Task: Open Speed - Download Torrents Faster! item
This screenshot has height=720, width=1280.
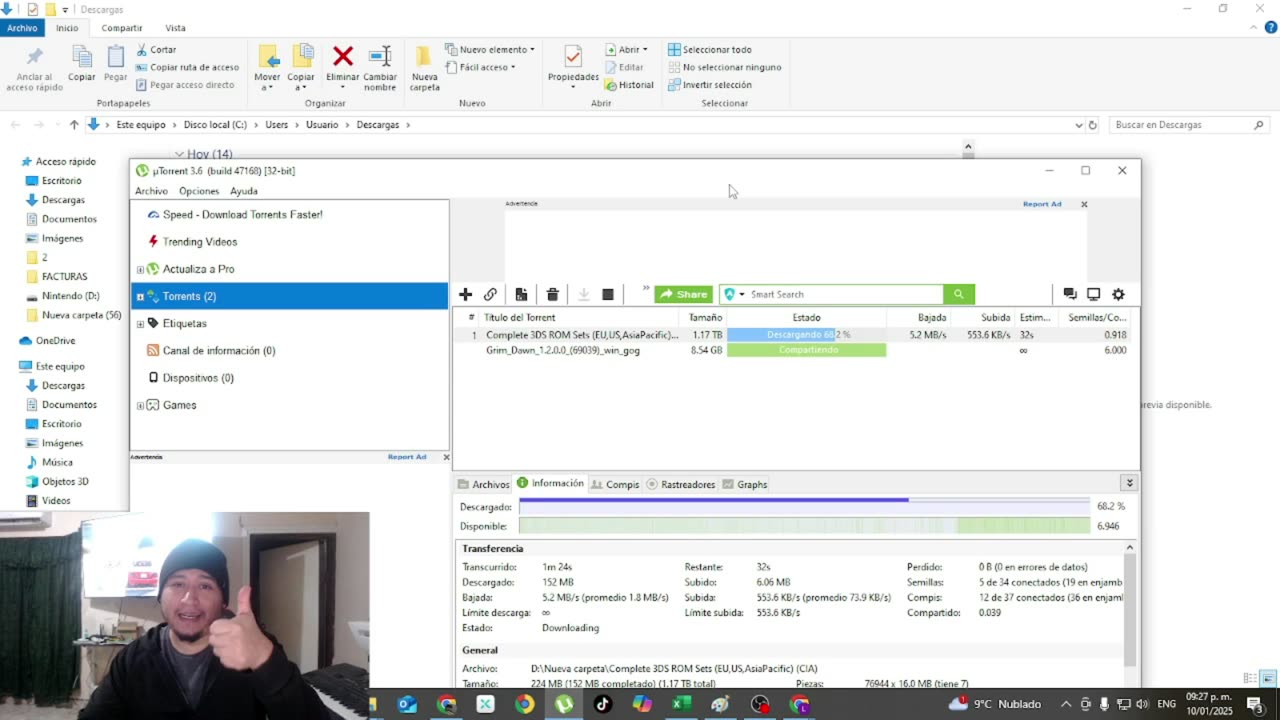Action: (x=242, y=214)
